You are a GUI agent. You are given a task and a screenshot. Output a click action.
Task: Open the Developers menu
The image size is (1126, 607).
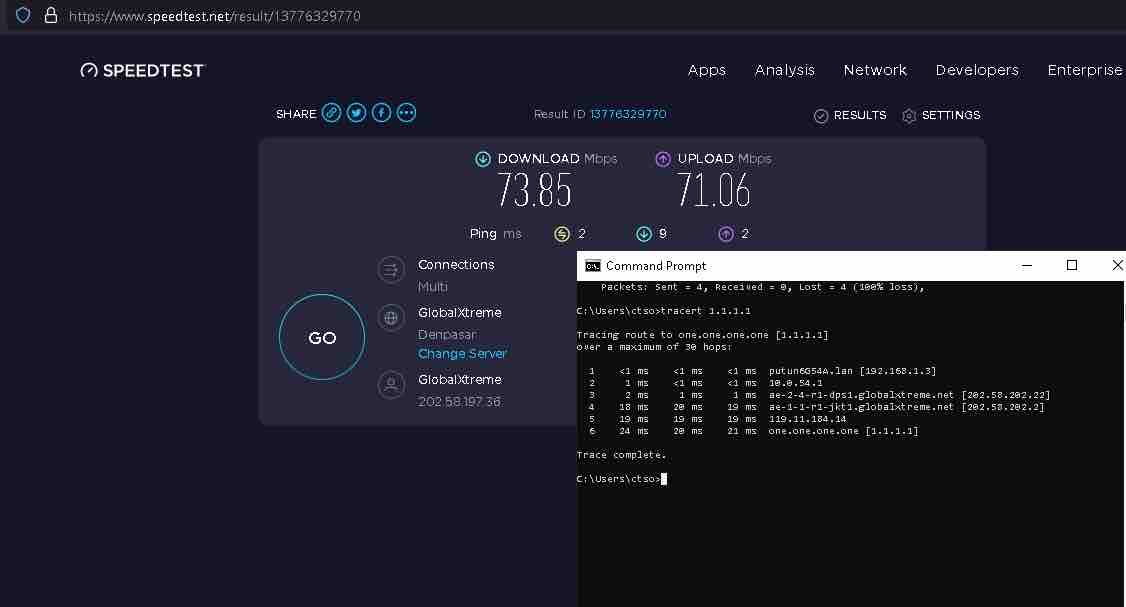click(977, 70)
